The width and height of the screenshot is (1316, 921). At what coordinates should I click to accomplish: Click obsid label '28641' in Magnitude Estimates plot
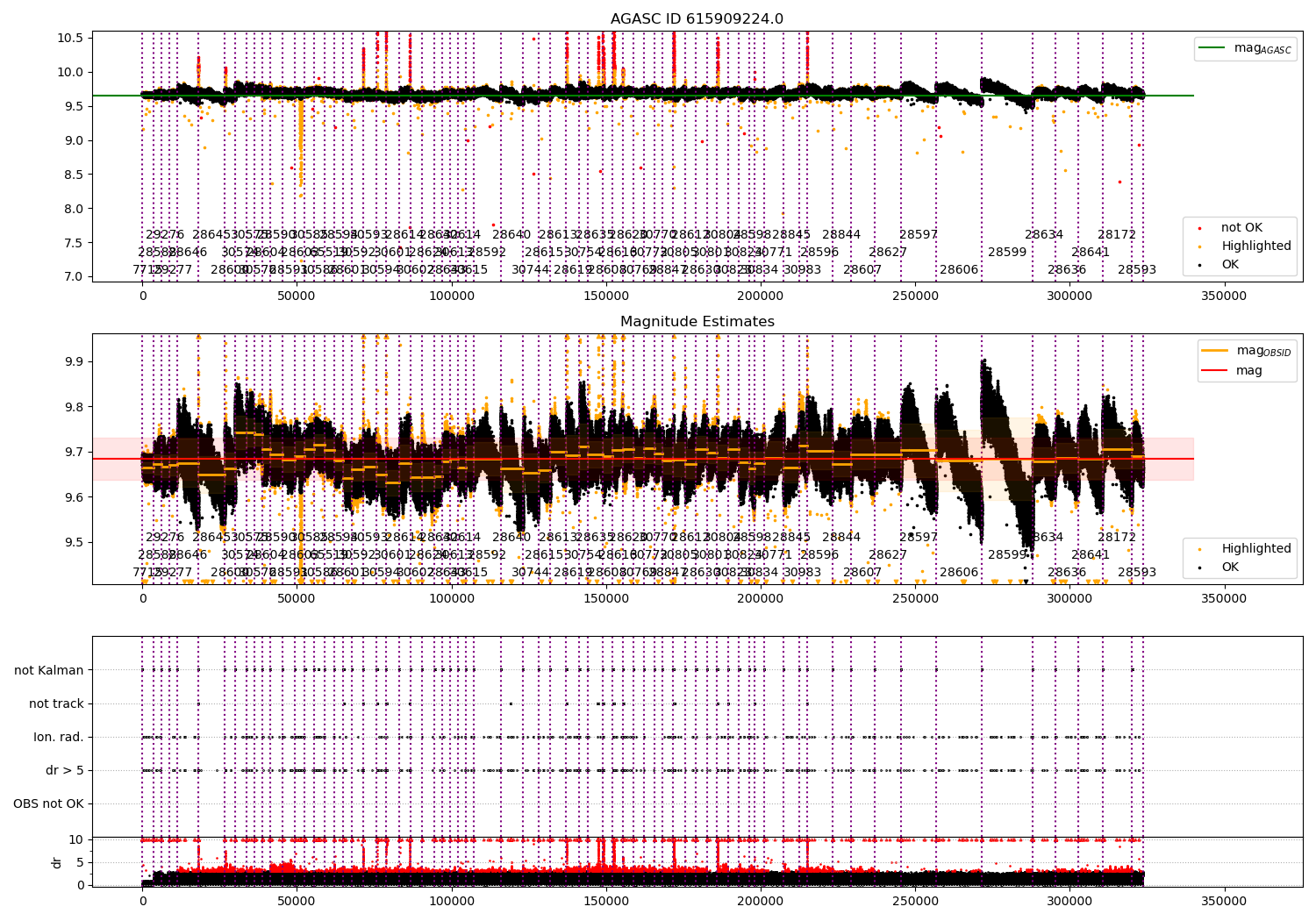click(x=1091, y=554)
